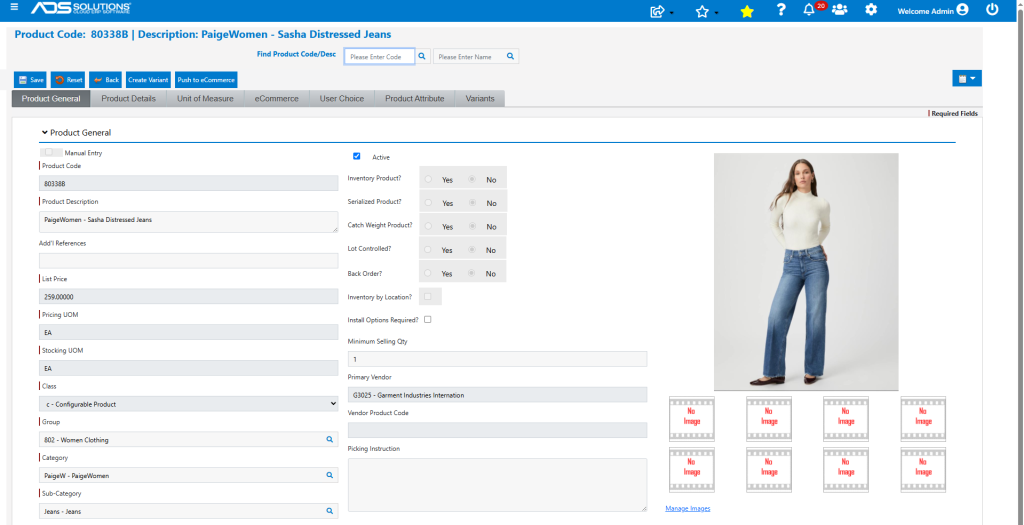This screenshot has width=1024, height=525.
Task: Click the Primary Vendor field
Action: coord(498,395)
